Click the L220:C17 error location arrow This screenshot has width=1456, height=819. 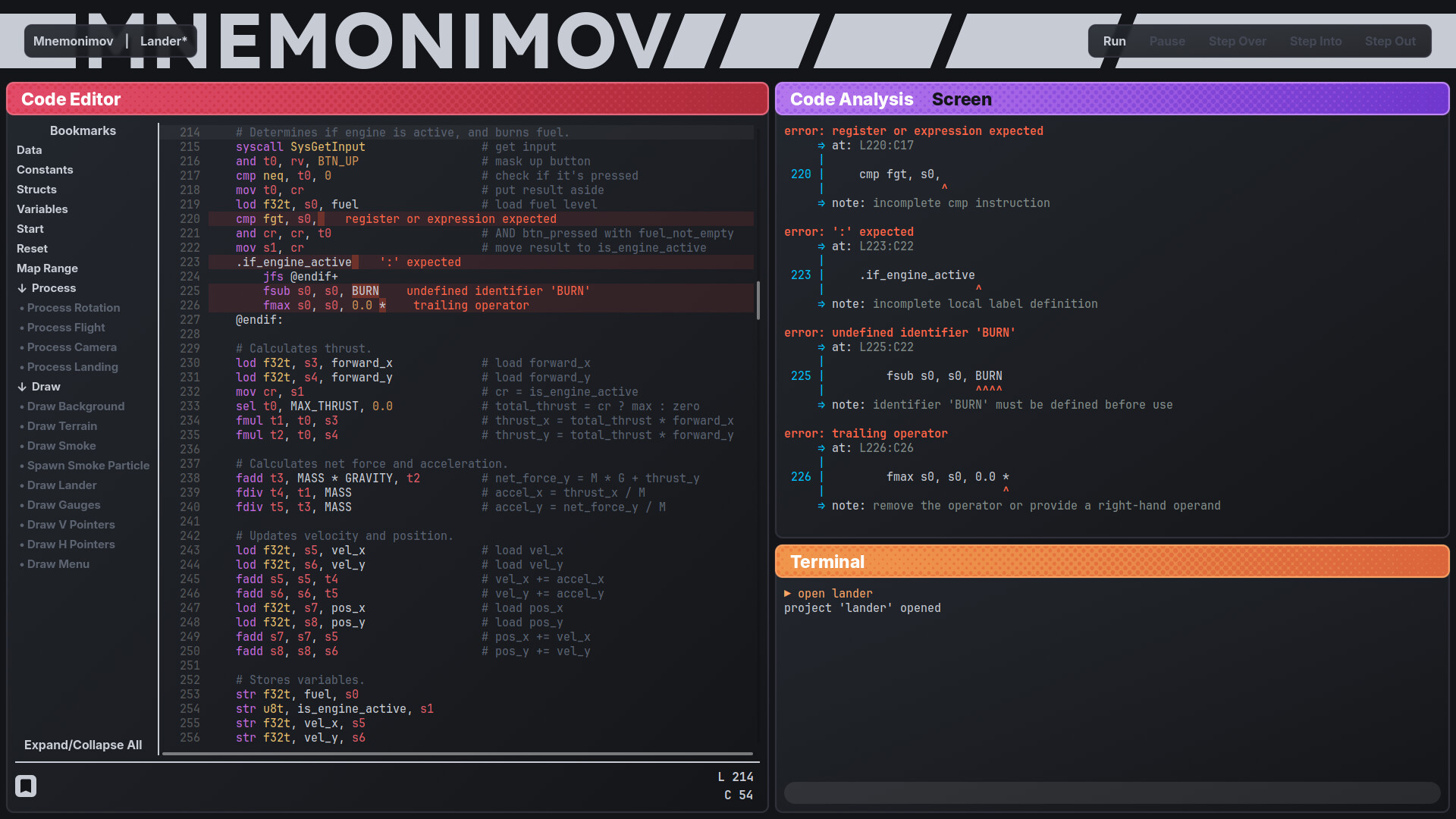(821, 146)
